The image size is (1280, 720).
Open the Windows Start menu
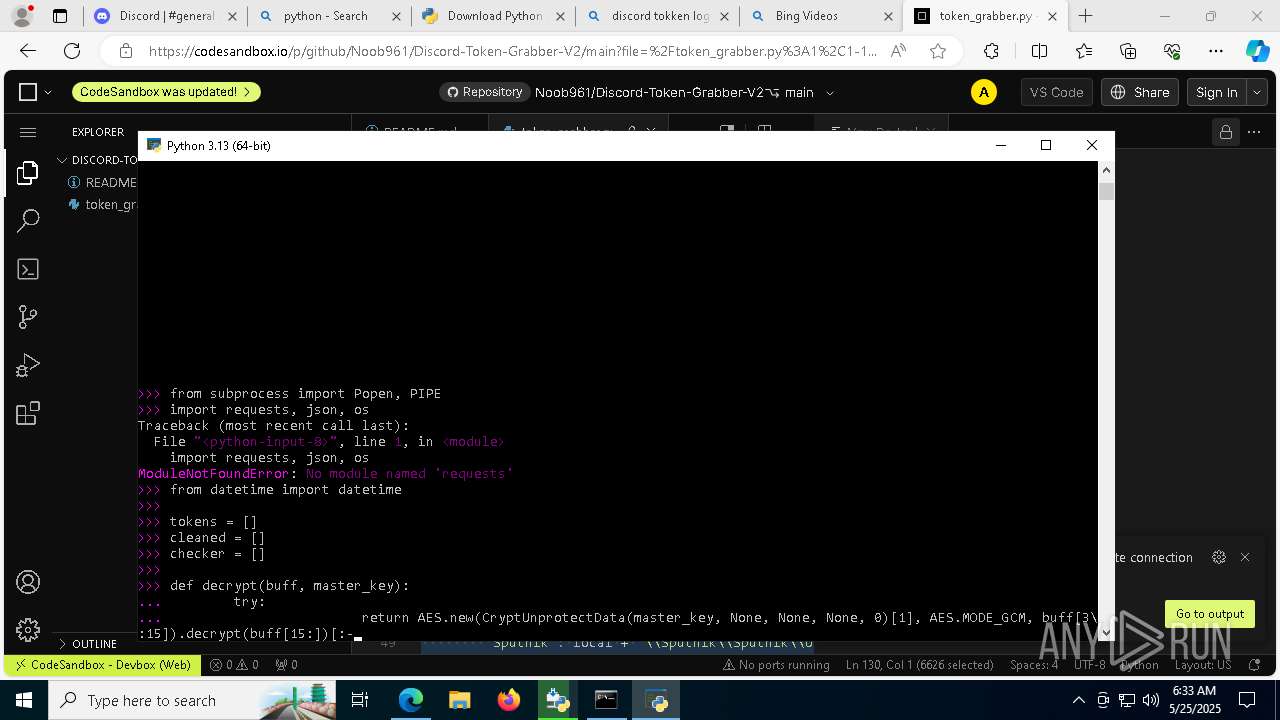pos(24,700)
